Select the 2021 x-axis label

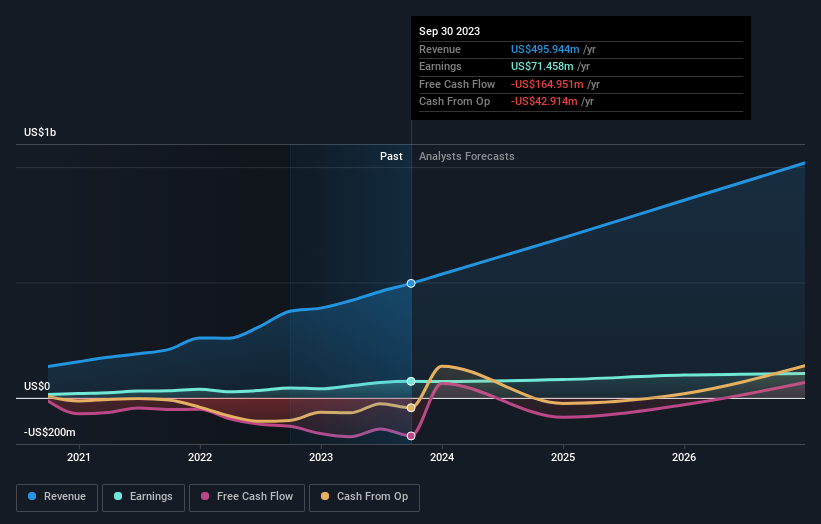click(79, 457)
